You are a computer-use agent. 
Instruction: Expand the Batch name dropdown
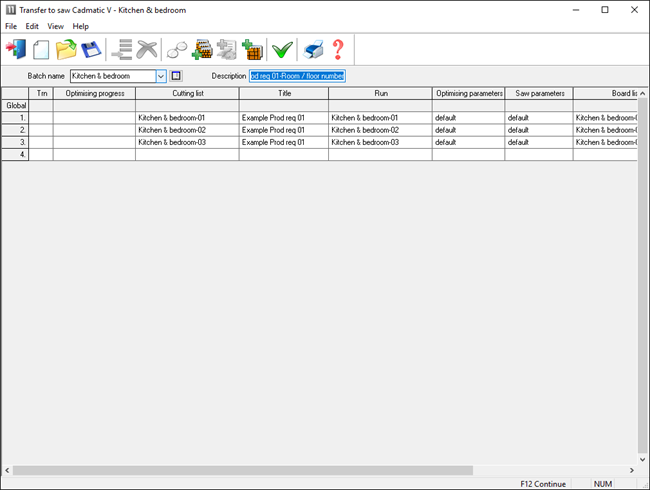click(x=161, y=76)
